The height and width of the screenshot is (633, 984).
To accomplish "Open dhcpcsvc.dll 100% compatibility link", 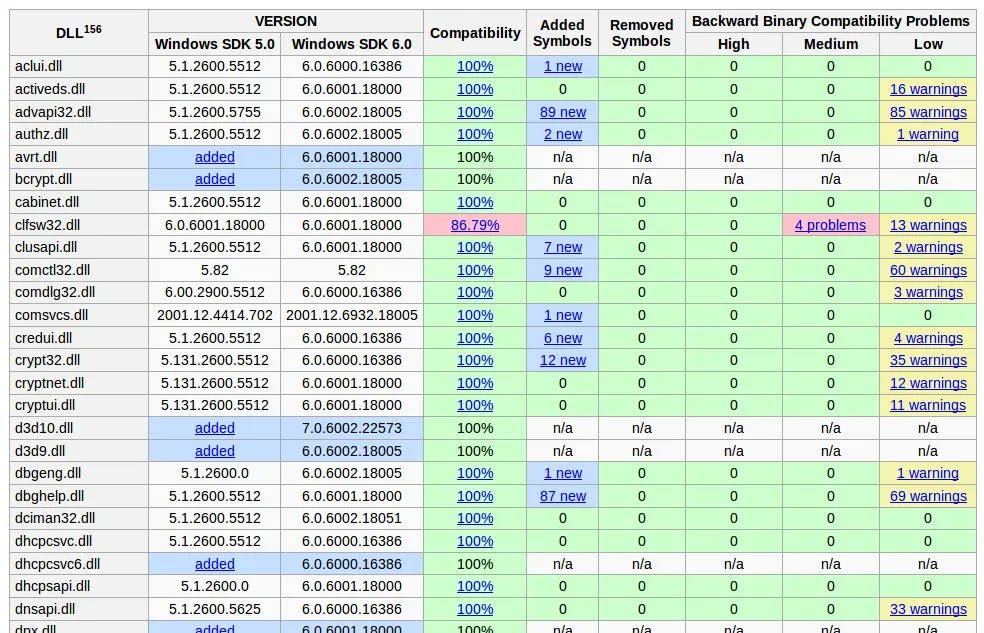I will pos(475,541).
